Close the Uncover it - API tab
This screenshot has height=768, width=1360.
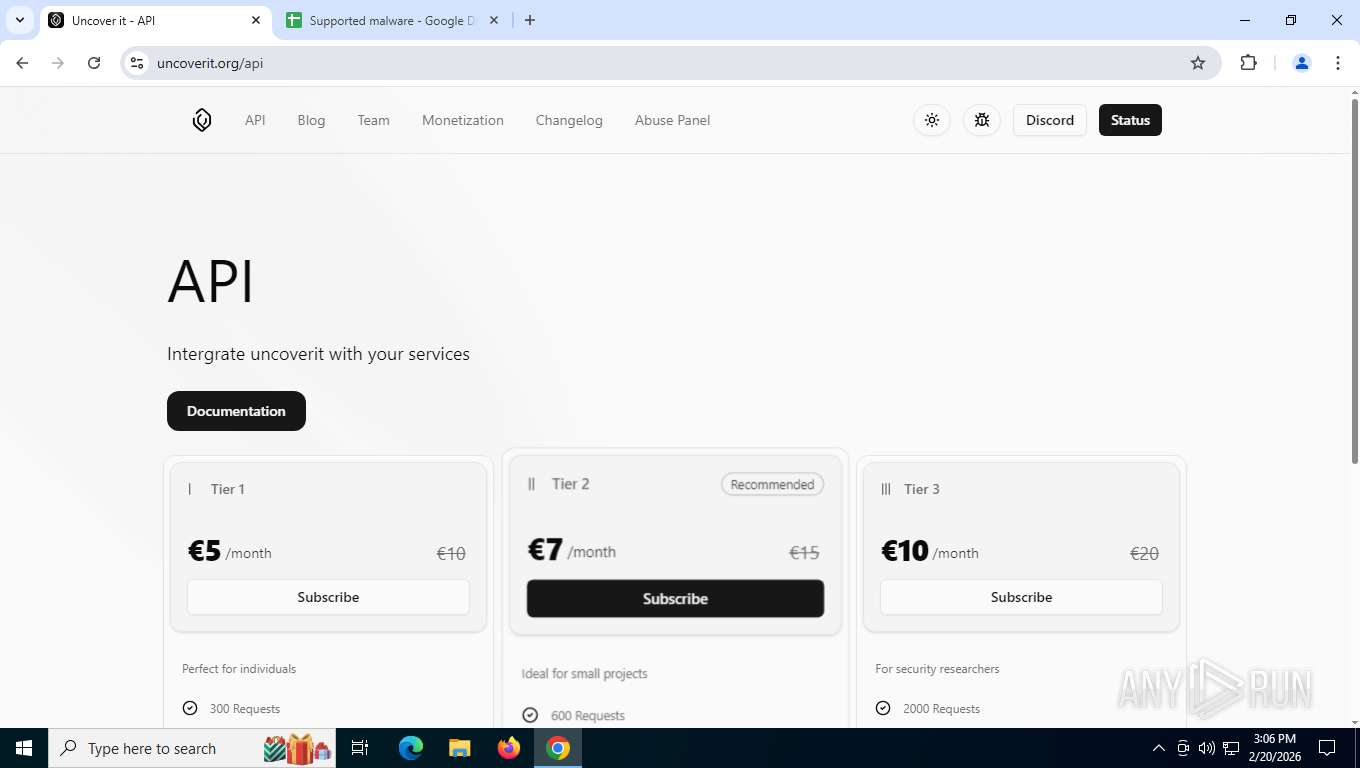[256, 20]
